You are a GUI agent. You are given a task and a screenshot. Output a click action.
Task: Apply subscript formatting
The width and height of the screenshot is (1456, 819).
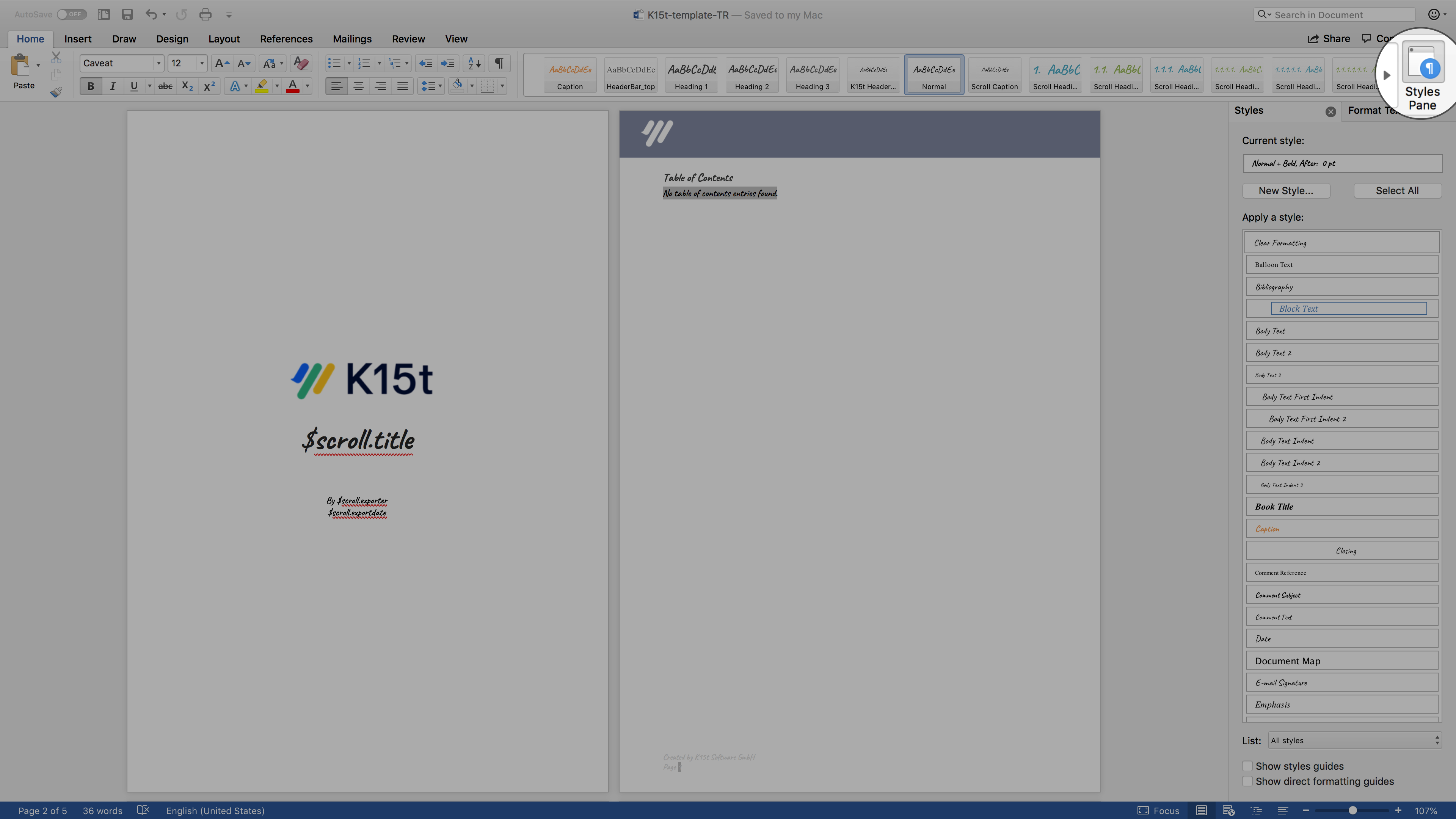pos(187,86)
